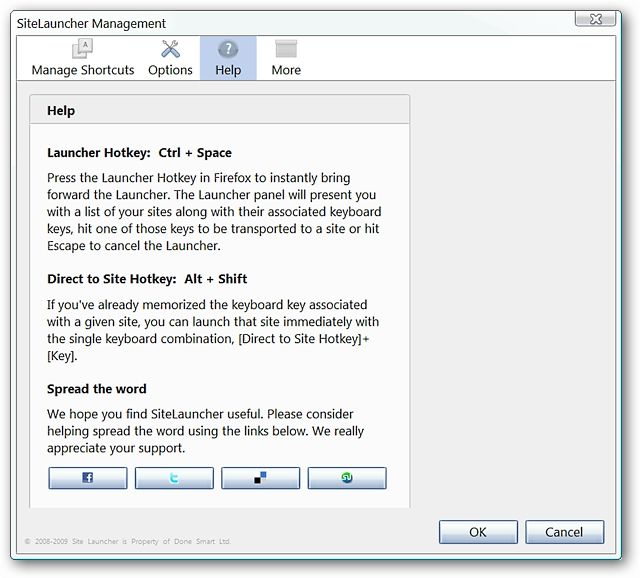Click the SiteLauncher Management window title
Screen dimensions: 640x578
(x=91, y=23)
